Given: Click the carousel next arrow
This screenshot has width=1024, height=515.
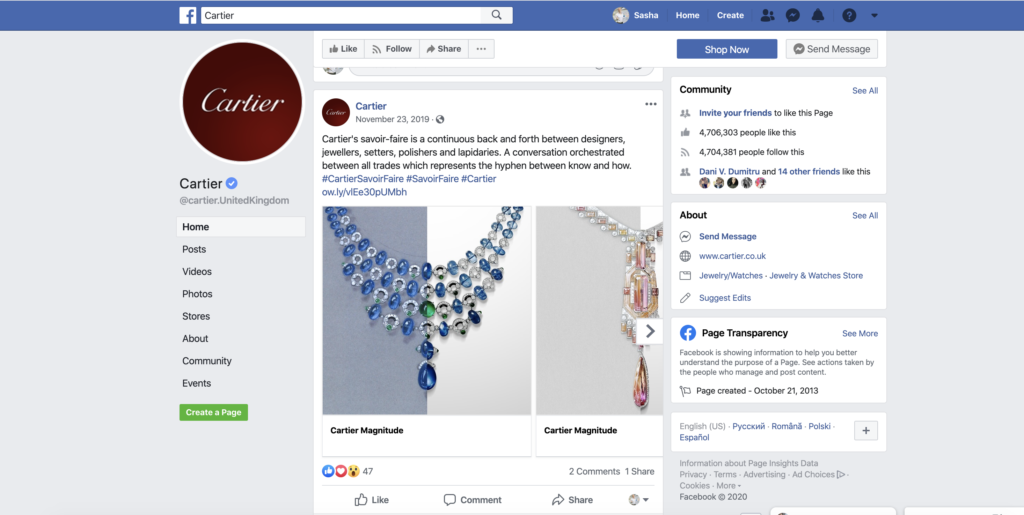Looking at the screenshot, I should [x=650, y=332].
